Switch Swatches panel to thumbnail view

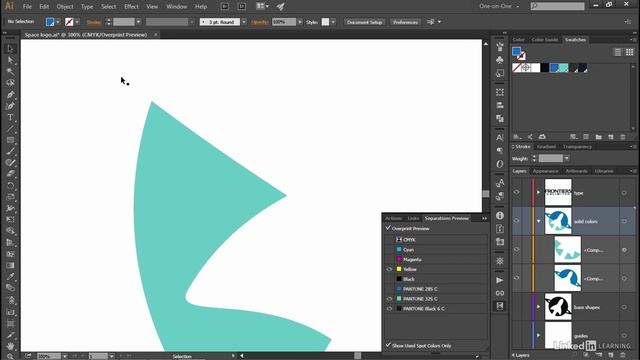coord(629,52)
